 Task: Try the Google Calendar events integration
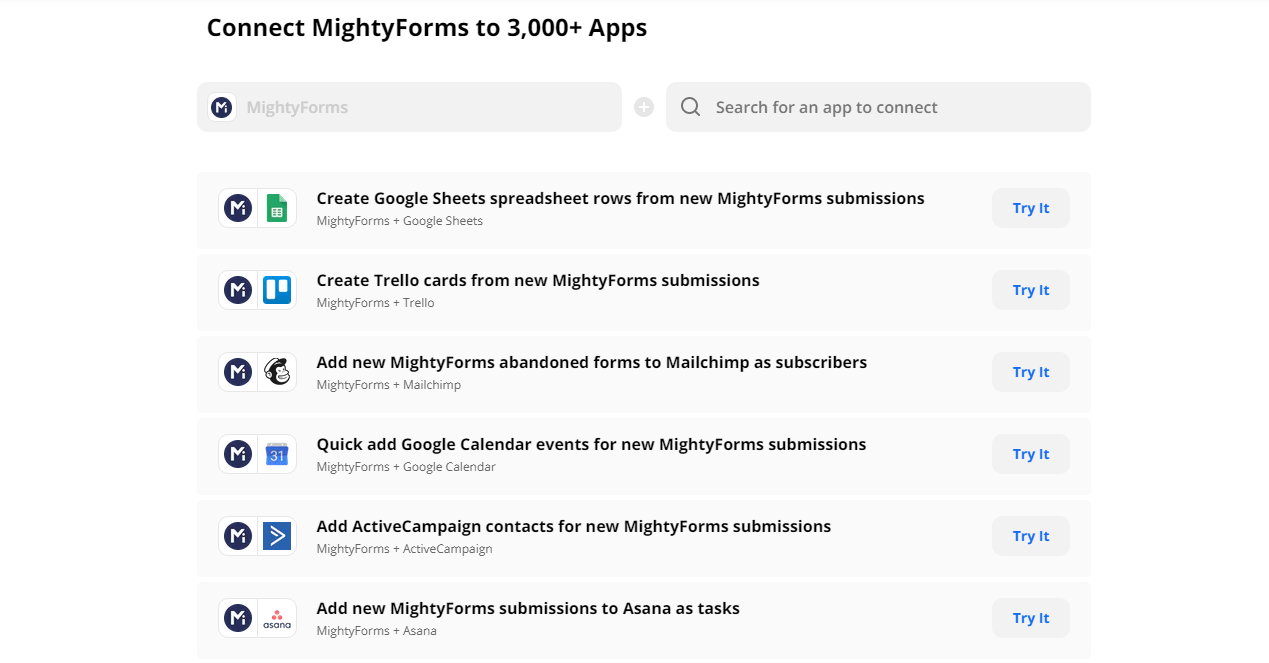(x=1031, y=454)
